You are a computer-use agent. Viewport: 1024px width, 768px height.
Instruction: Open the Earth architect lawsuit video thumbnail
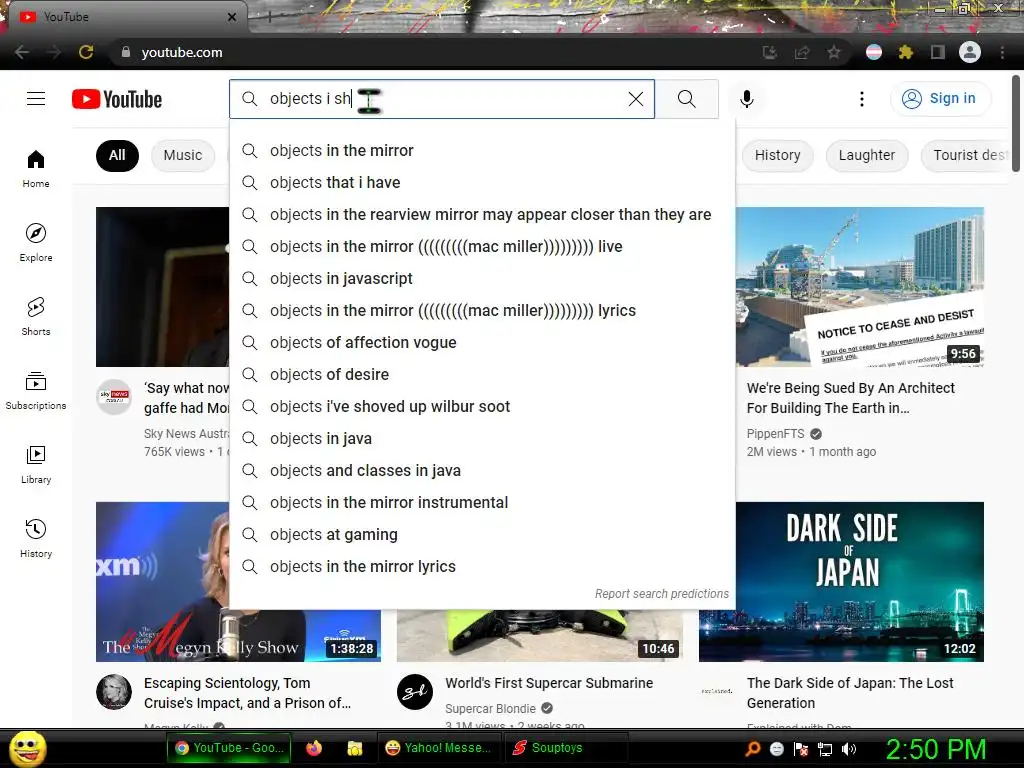[859, 287]
